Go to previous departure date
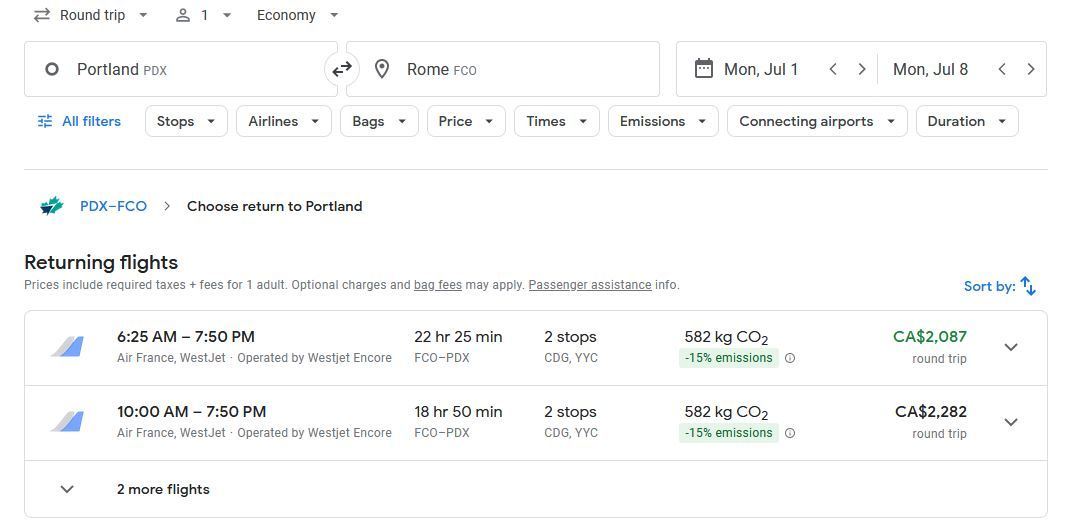Image resolution: width=1065 pixels, height=531 pixels. tap(833, 69)
